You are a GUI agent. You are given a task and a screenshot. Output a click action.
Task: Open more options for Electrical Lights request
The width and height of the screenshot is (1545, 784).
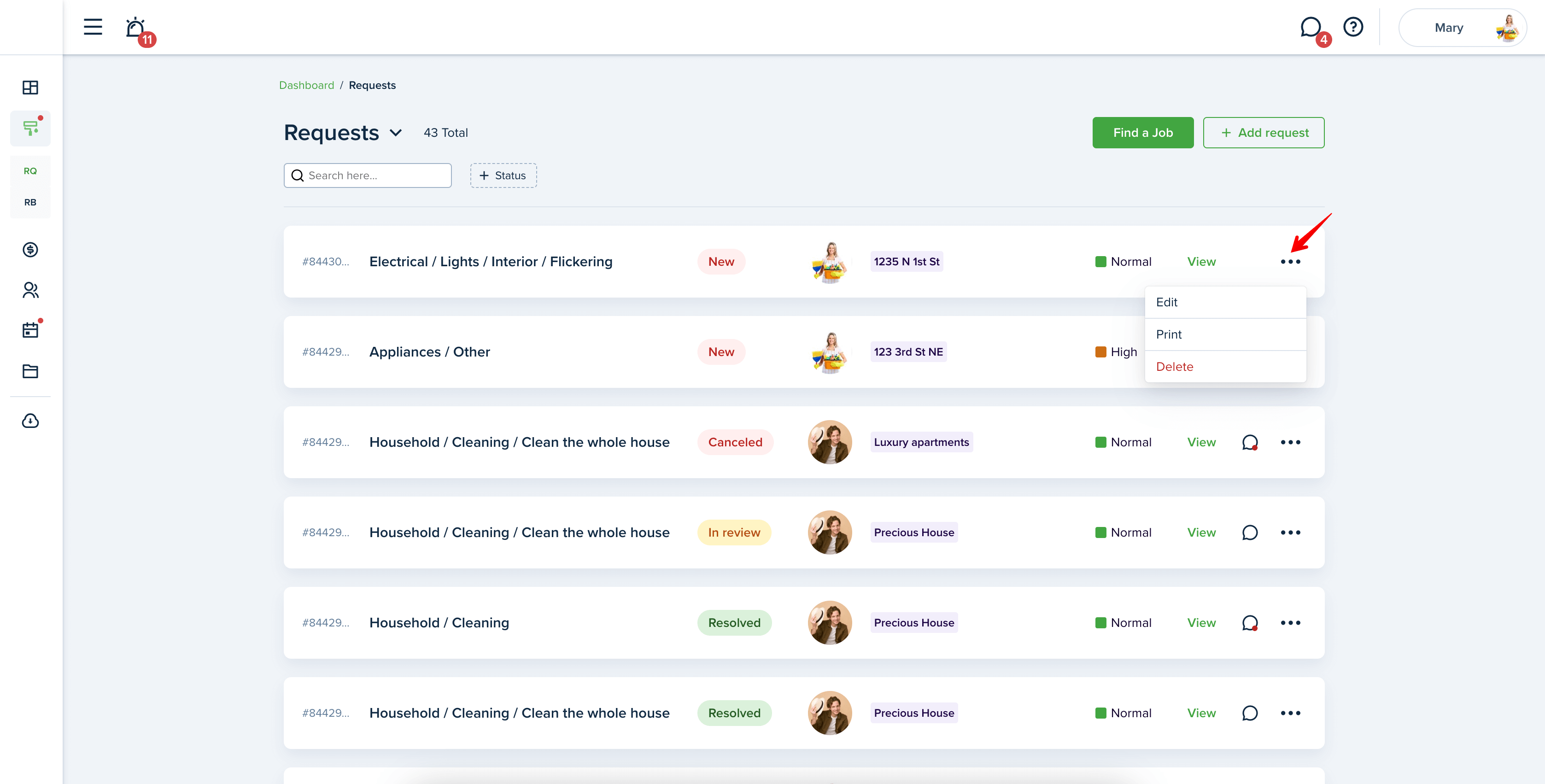pyautogui.click(x=1290, y=262)
